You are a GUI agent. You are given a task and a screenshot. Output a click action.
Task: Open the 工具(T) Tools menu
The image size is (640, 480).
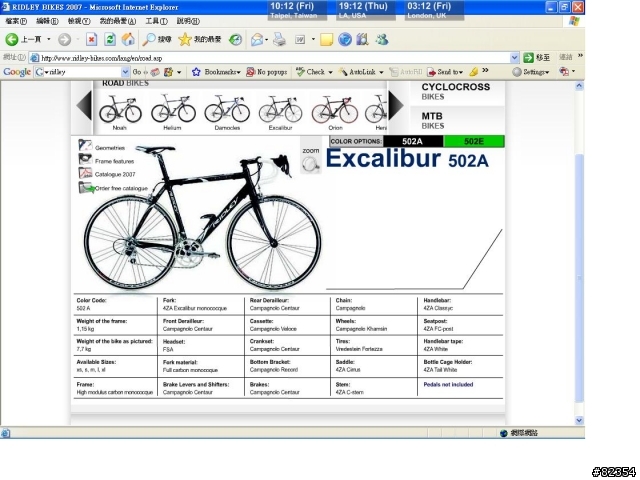156,21
